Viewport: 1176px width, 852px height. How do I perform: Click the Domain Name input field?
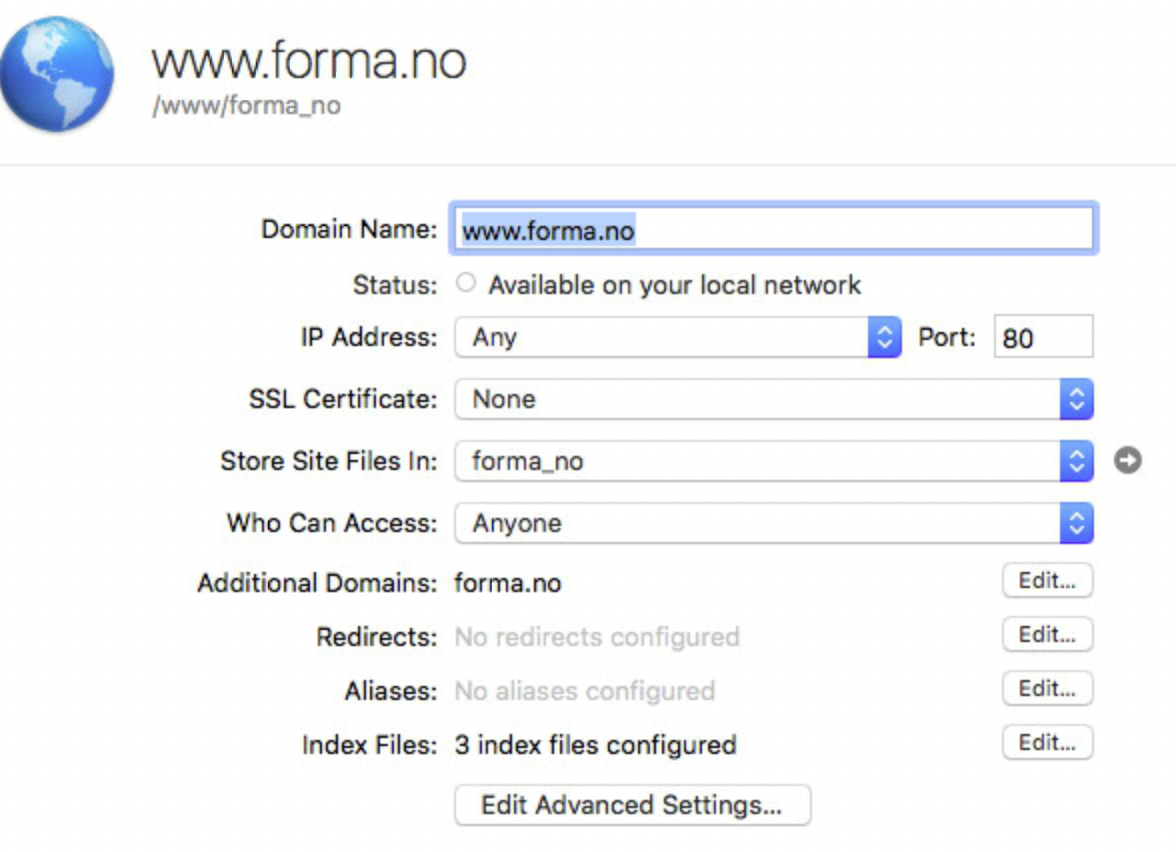[x=773, y=229]
